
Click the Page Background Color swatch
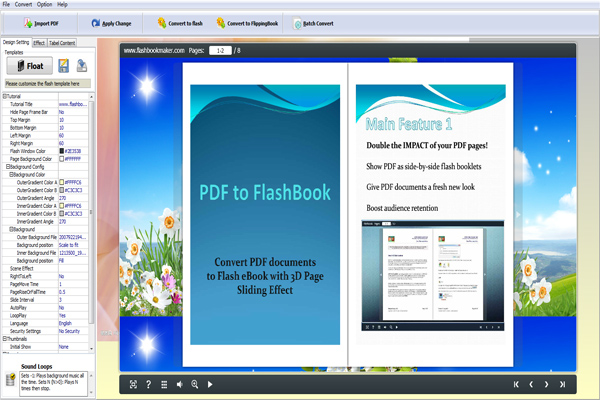[x=62, y=159]
